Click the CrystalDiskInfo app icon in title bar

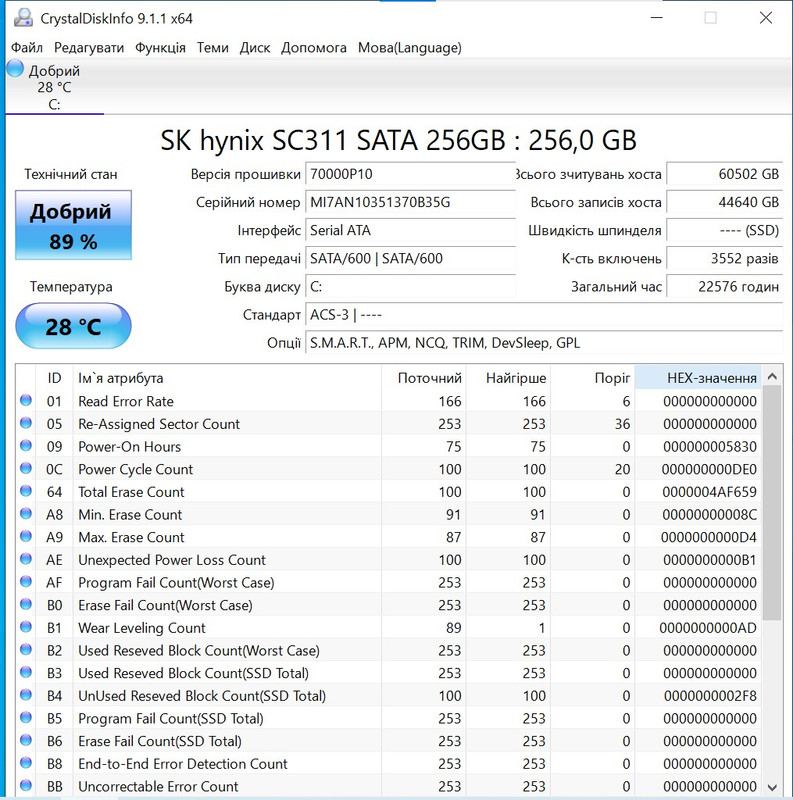point(23,18)
